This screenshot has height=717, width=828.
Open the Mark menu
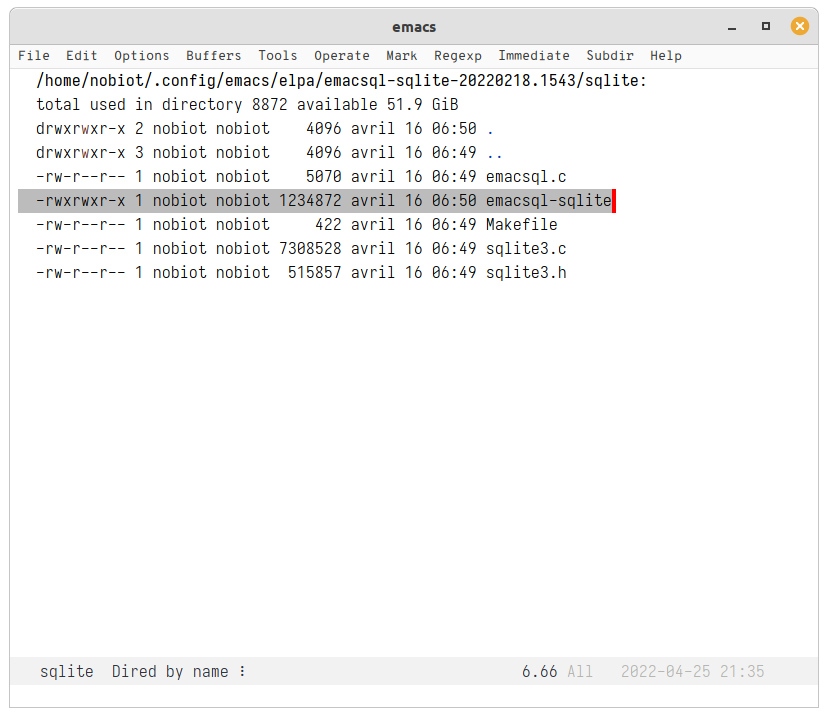click(x=402, y=56)
